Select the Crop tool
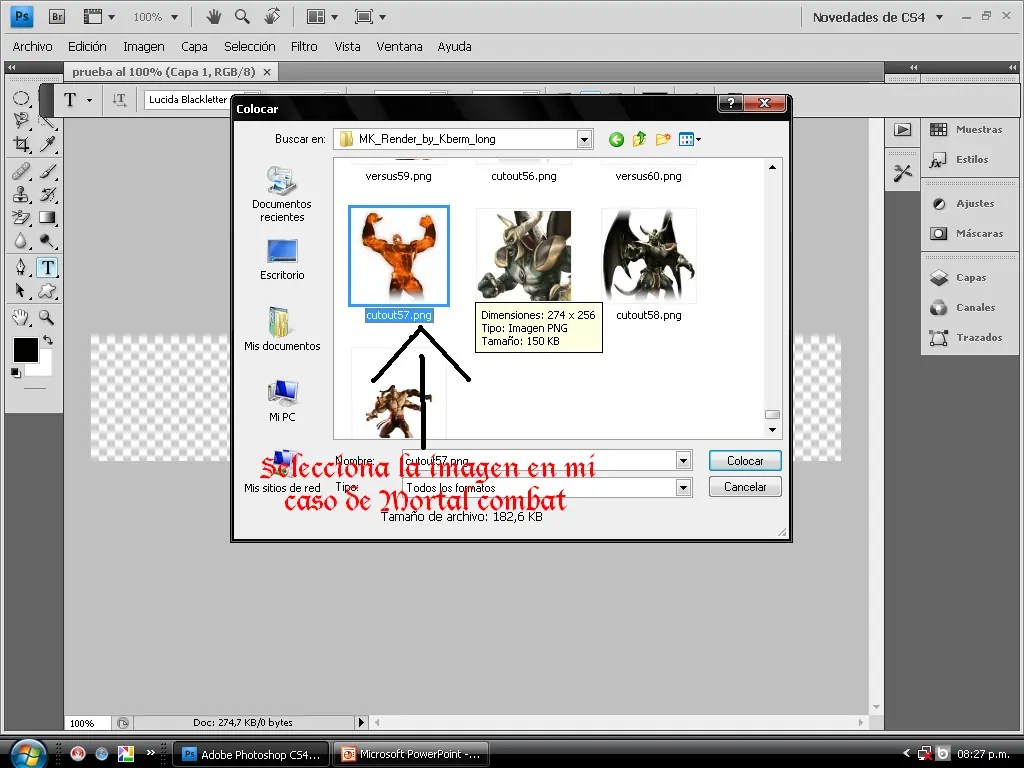This screenshot has height=768, width=1024. (x=21, y=144)
